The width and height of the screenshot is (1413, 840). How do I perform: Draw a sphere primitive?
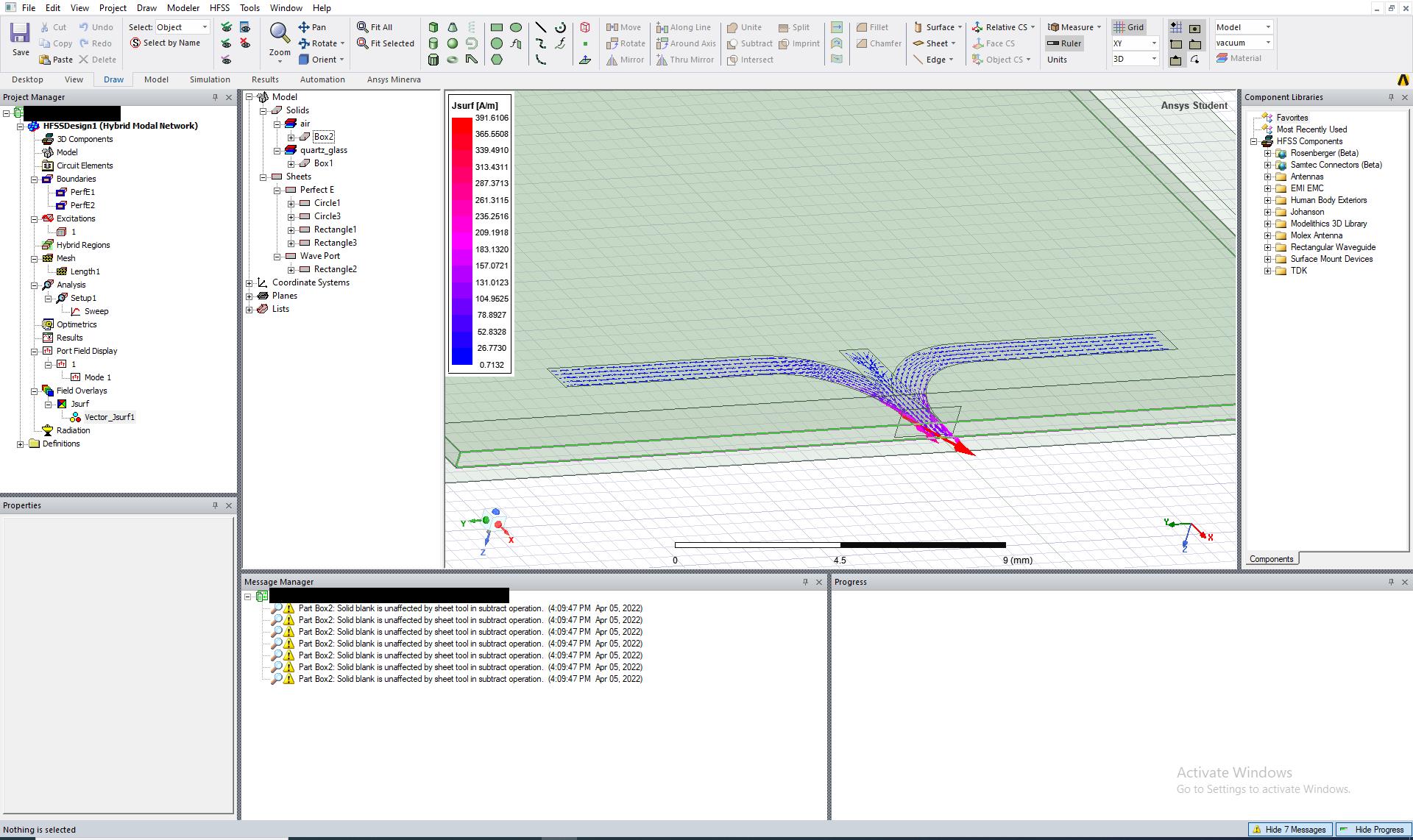(453, 43)
